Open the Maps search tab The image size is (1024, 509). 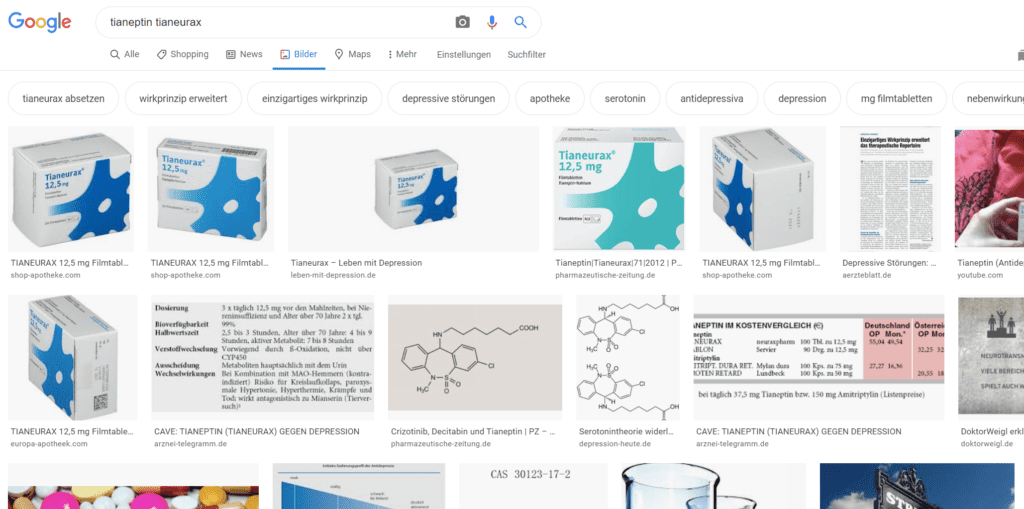pos(352,54)
